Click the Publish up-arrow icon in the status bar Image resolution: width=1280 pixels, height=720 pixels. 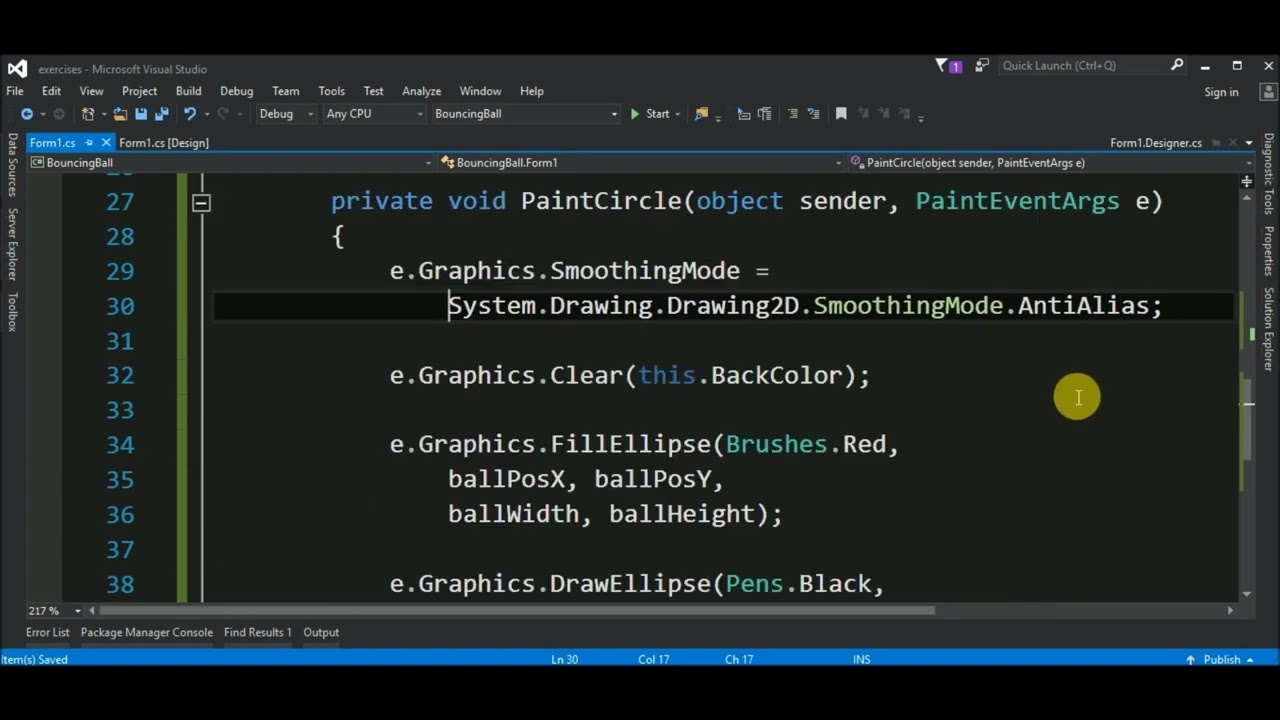[x=1190, y=660]
